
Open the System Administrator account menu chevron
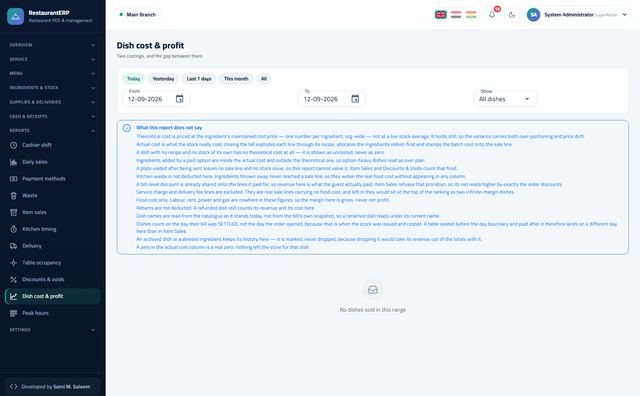click(x=624, y=15)
